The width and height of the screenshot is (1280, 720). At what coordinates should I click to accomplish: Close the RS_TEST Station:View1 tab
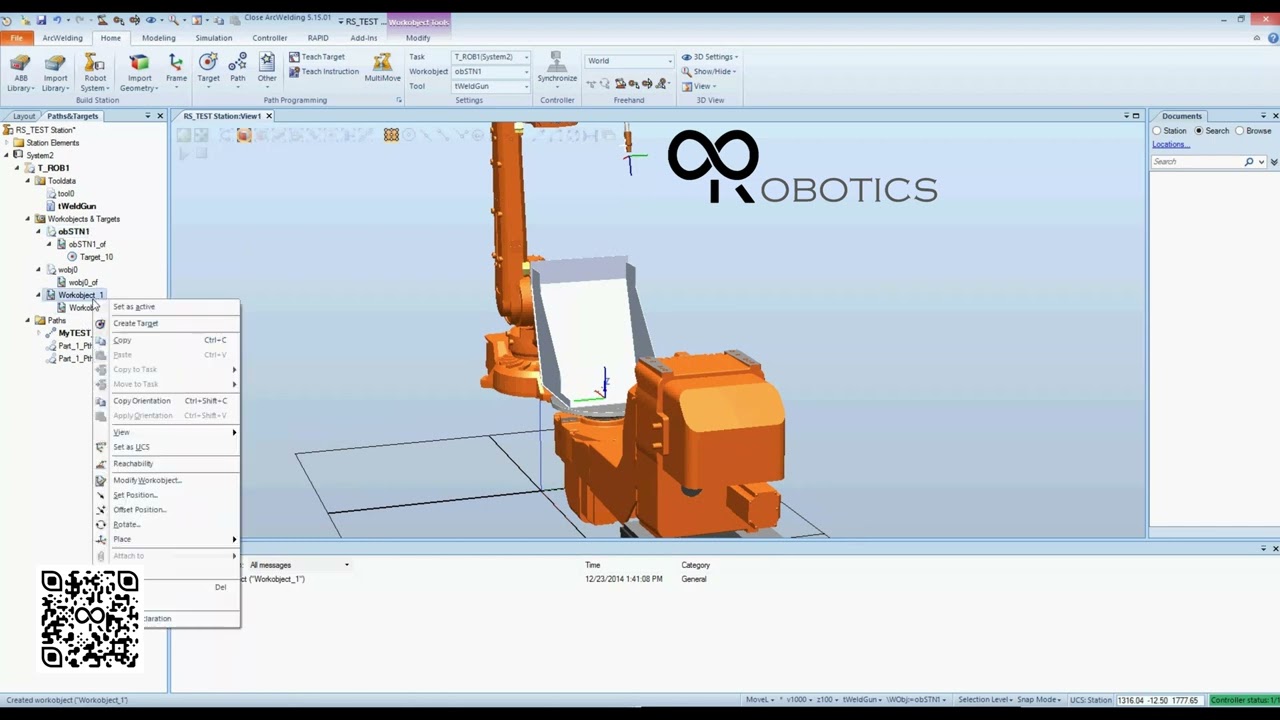268,116
